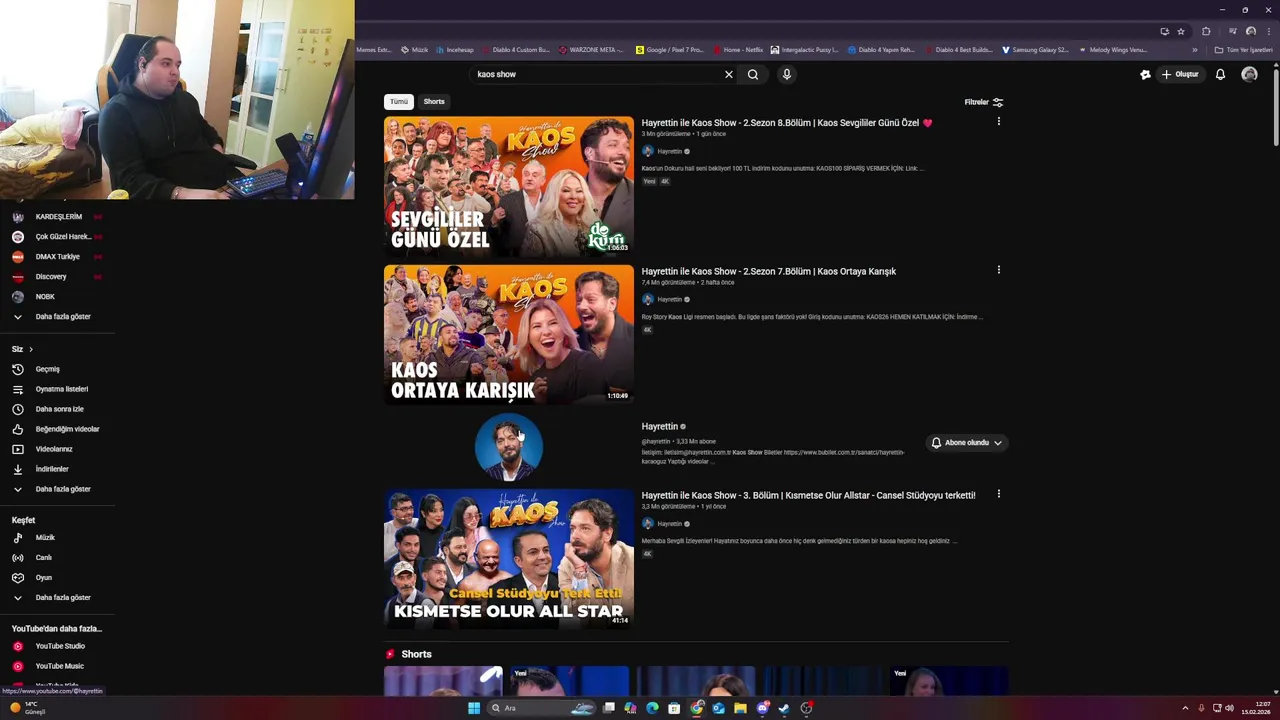Screen dimensions: 1280x720
Task: Open Hayrettin channel under first video
Action: click(669, 151)
